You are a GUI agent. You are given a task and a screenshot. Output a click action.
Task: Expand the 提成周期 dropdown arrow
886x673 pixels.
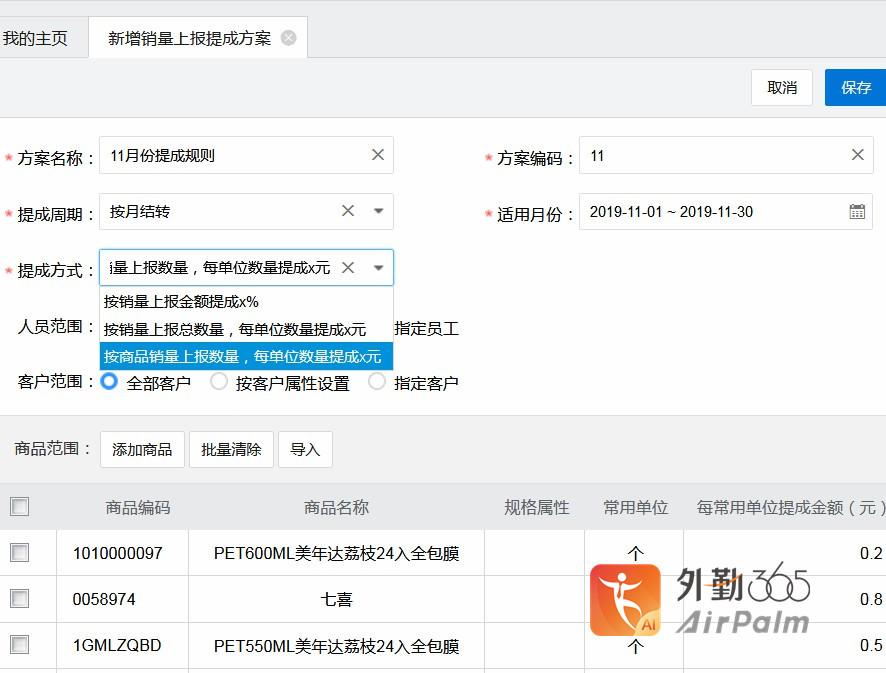(378, 211)
